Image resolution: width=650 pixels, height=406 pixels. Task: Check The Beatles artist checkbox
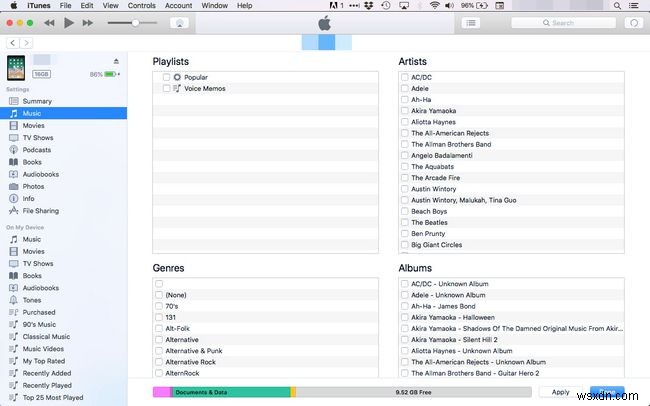click(x=404, y=223)
